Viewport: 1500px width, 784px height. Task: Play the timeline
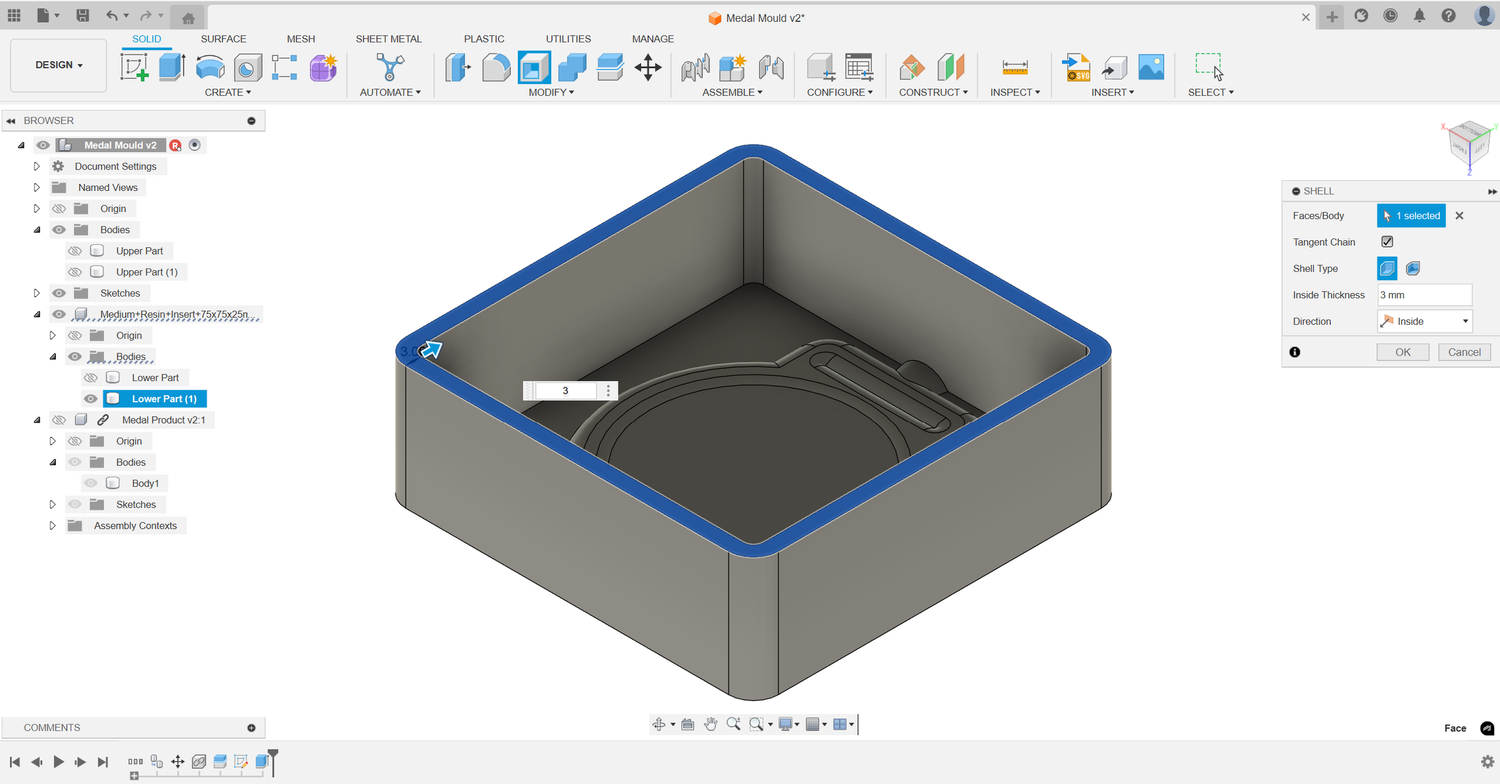tap(58, 762)
